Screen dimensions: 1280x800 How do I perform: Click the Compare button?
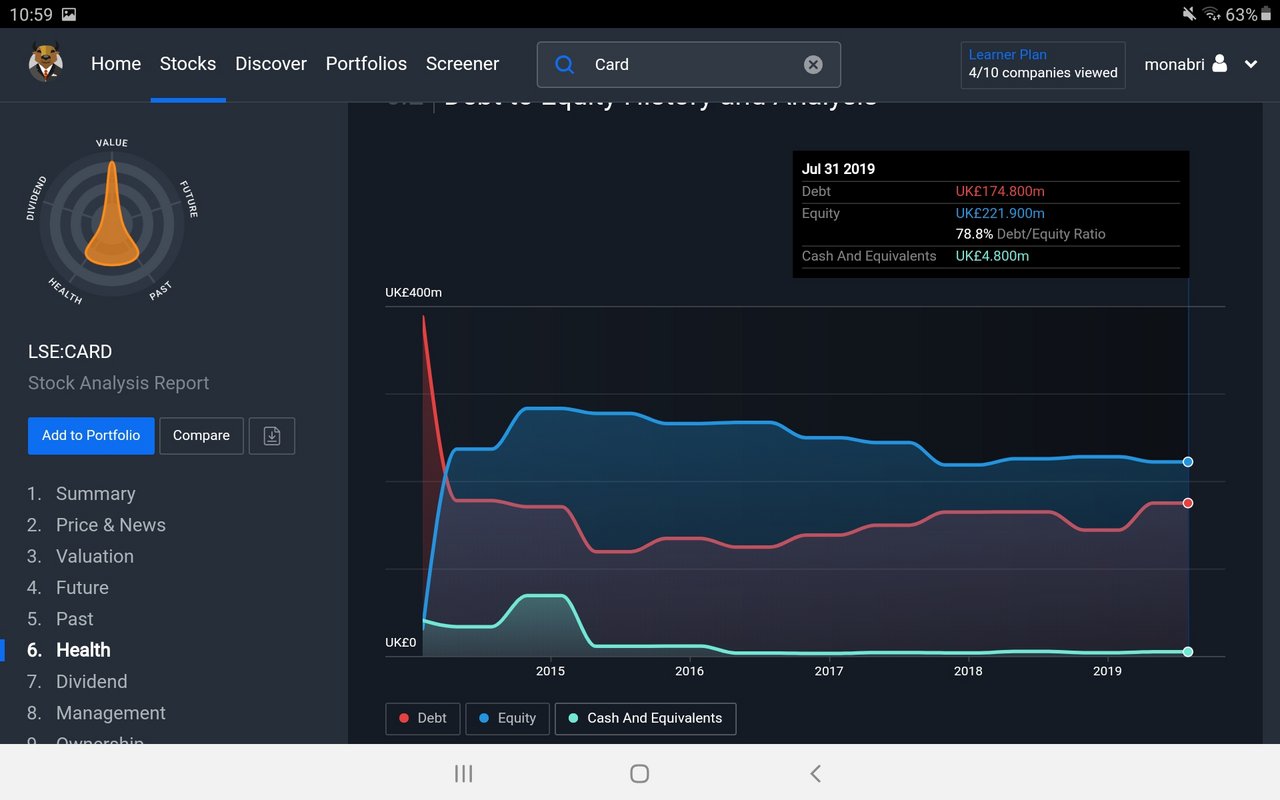tap(201, 436)
